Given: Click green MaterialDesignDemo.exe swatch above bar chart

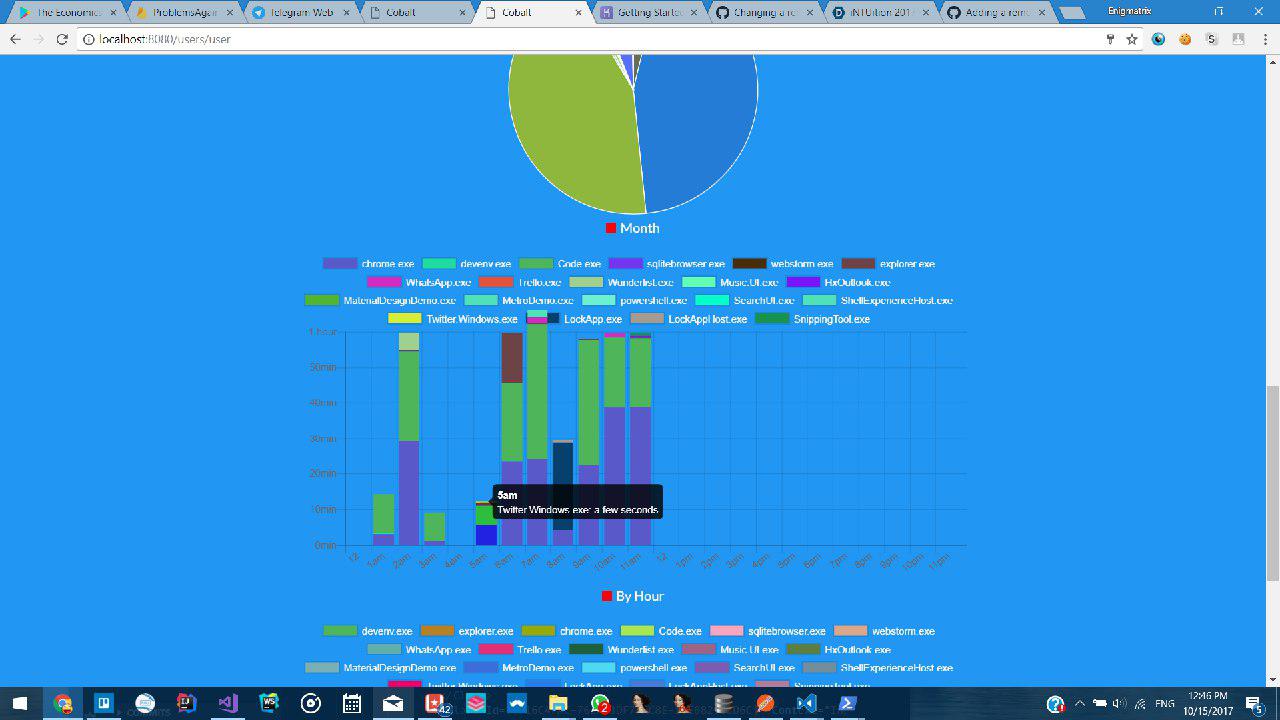Looking at the screenshot, I should [321, 300].
